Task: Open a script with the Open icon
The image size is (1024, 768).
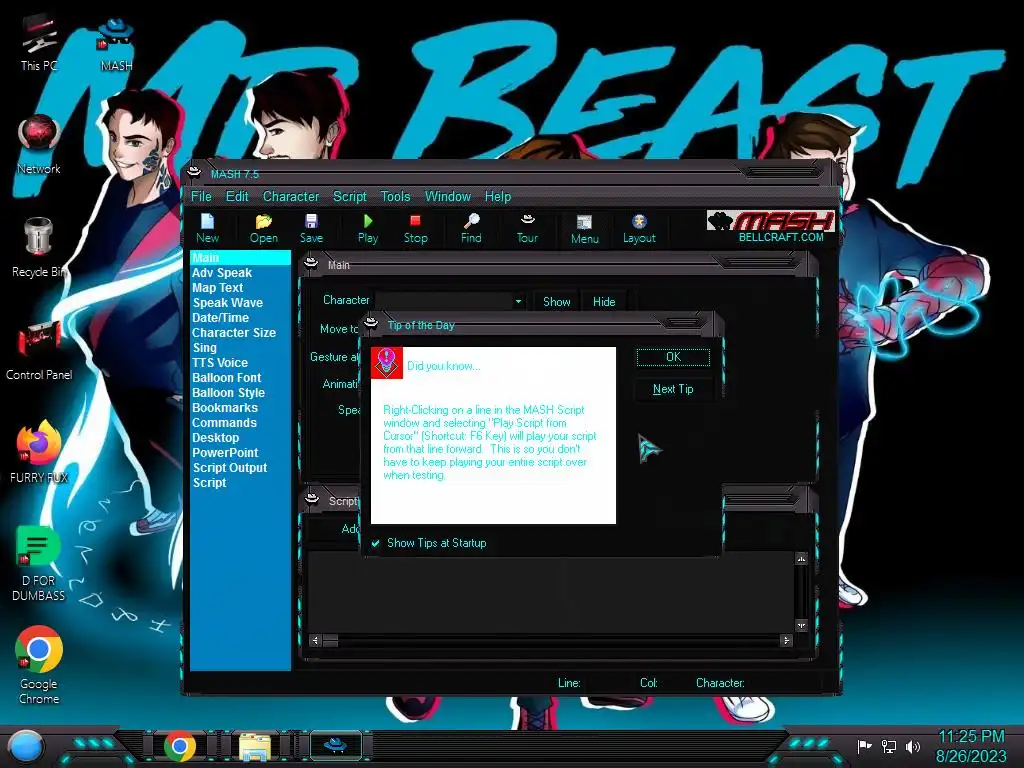Action: [263, 229]
